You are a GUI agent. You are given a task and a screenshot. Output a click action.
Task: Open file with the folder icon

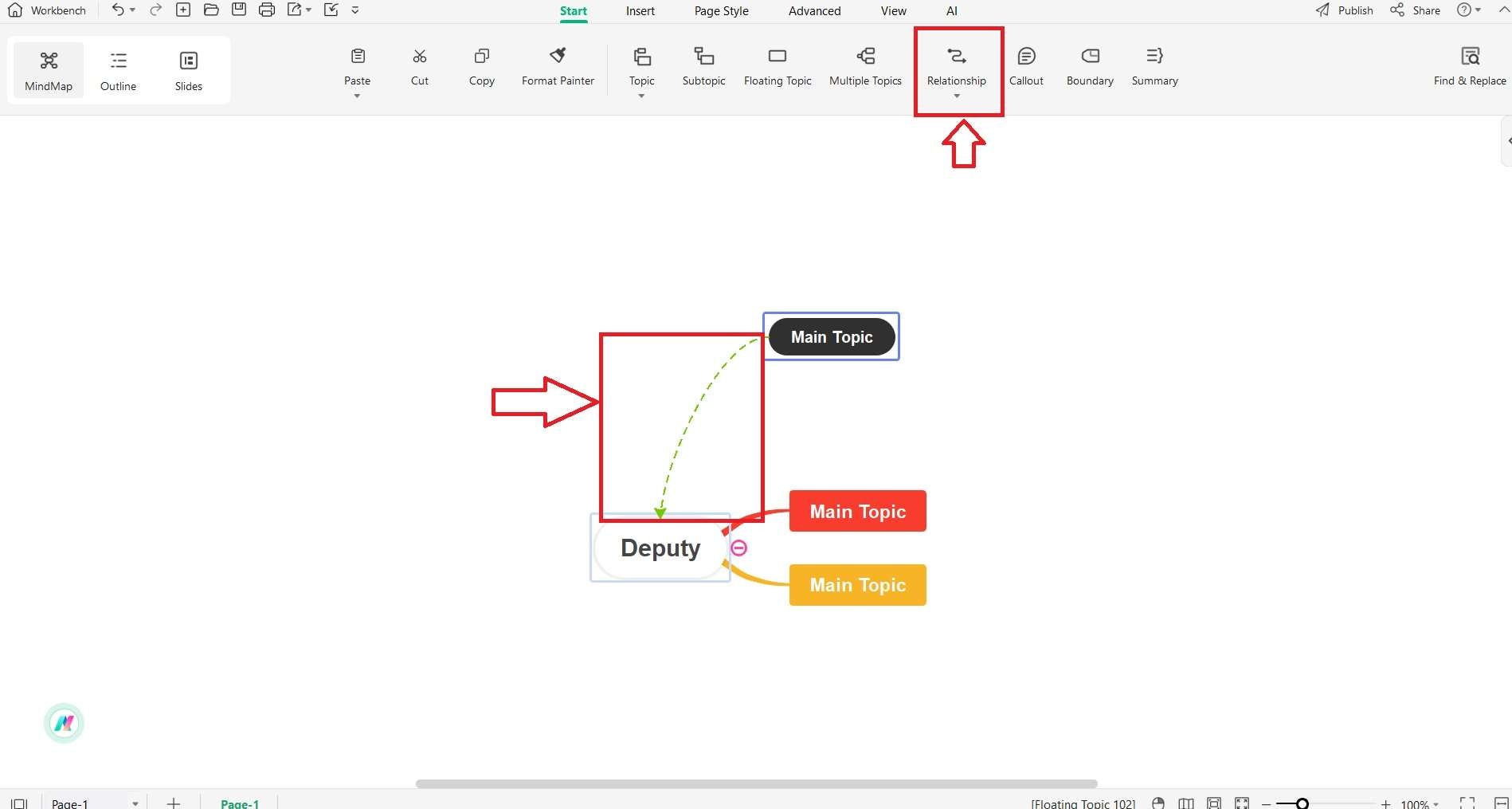pos(211,10)
